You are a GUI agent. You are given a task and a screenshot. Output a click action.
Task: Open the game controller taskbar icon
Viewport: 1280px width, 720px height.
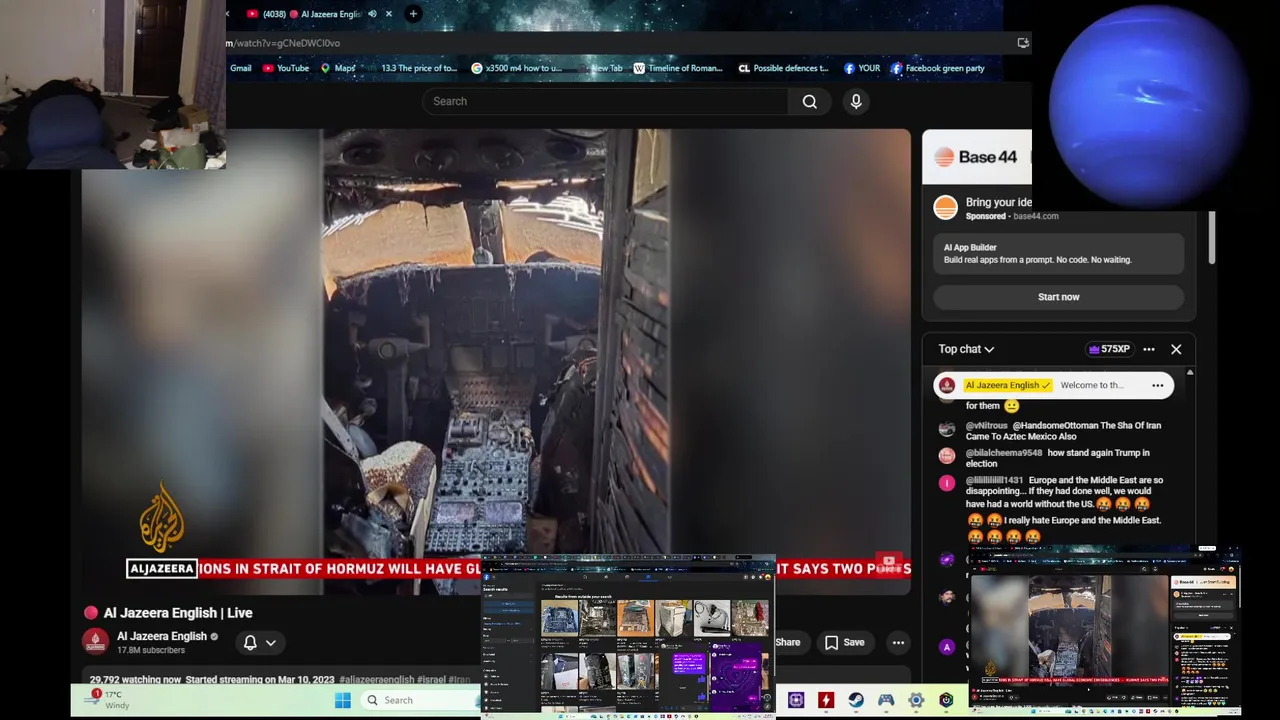click(886, 700)
